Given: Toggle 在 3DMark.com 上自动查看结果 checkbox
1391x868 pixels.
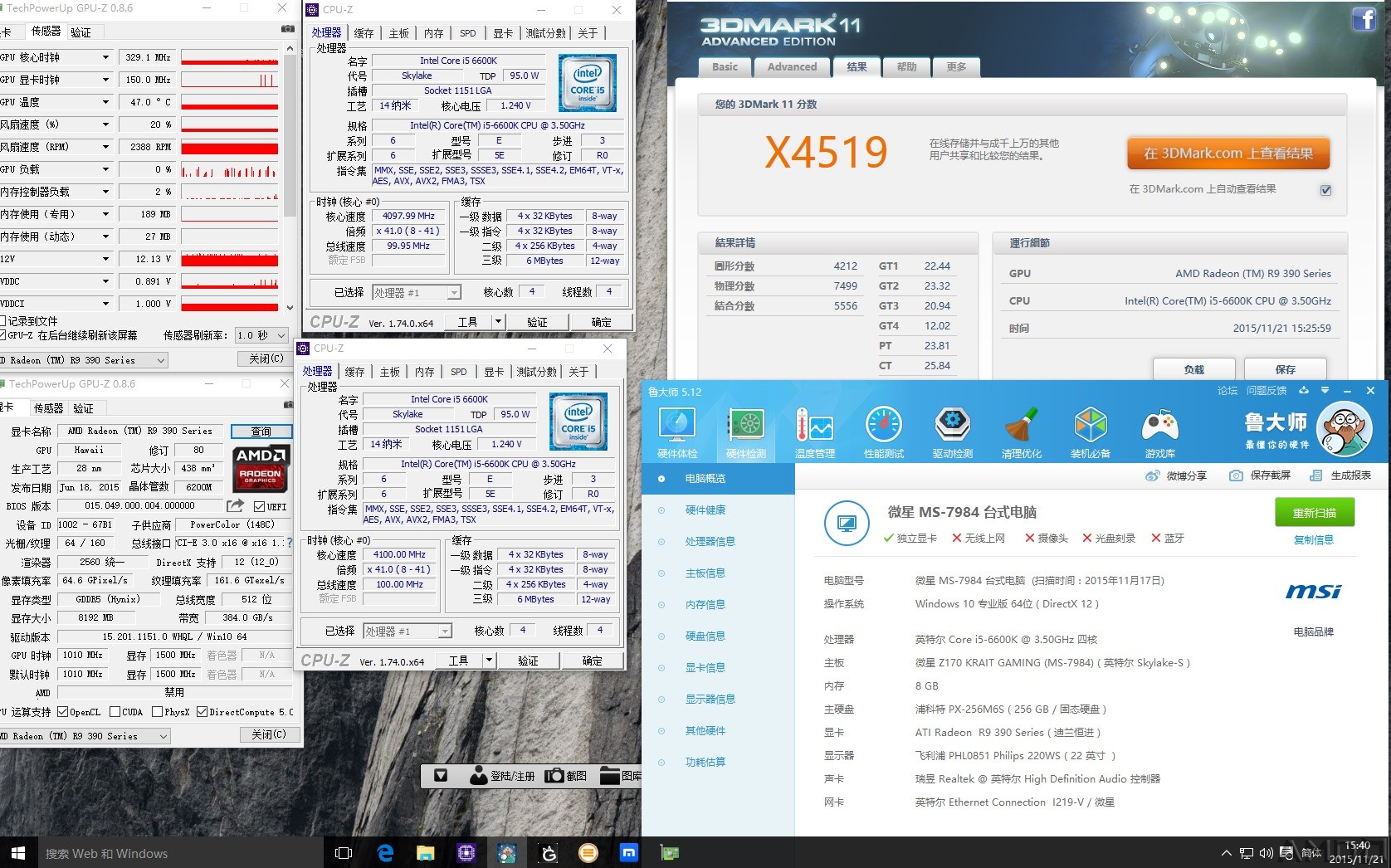Looking at the screenshot, I should tap(1325, 190).
